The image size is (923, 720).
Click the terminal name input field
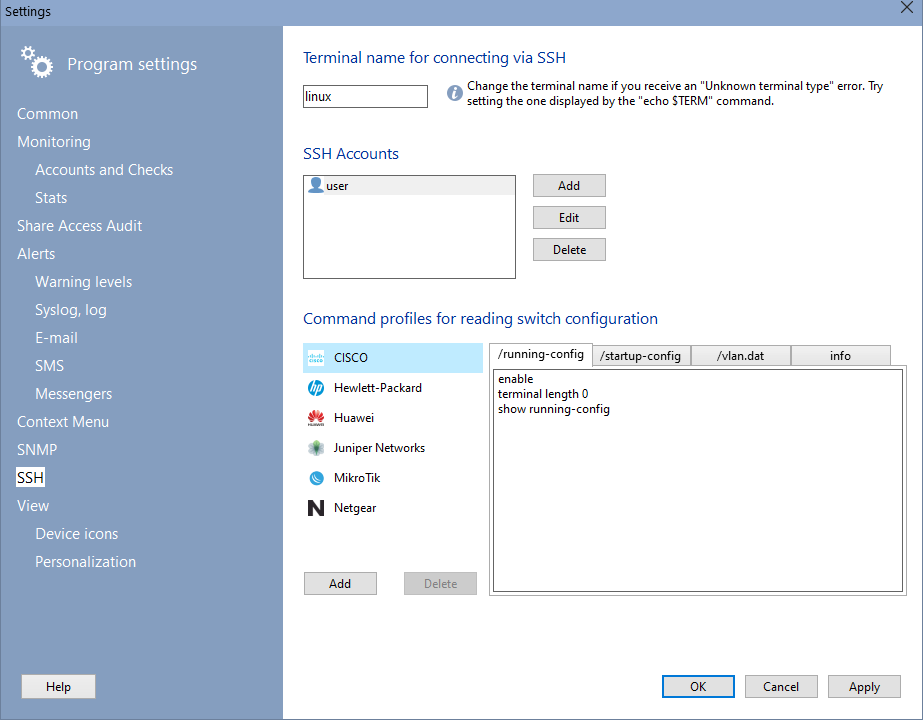click(365, 97)
